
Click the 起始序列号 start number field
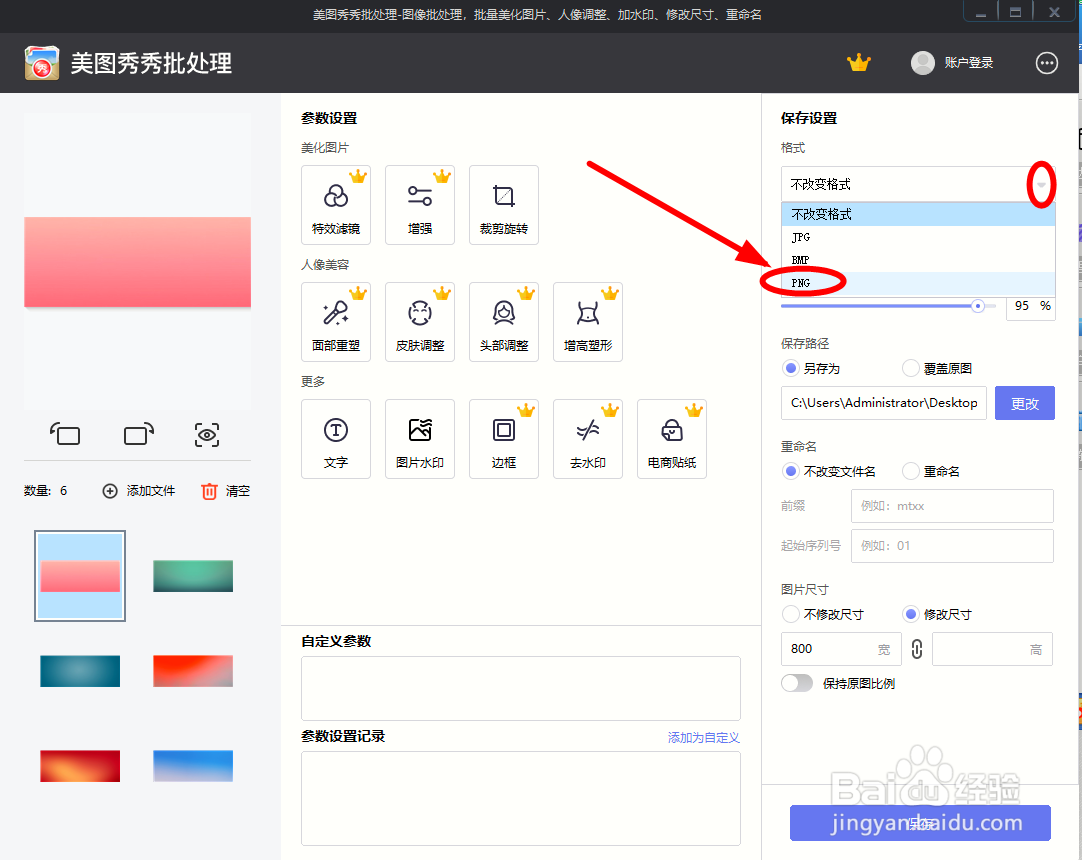click(x=952, y=546)
